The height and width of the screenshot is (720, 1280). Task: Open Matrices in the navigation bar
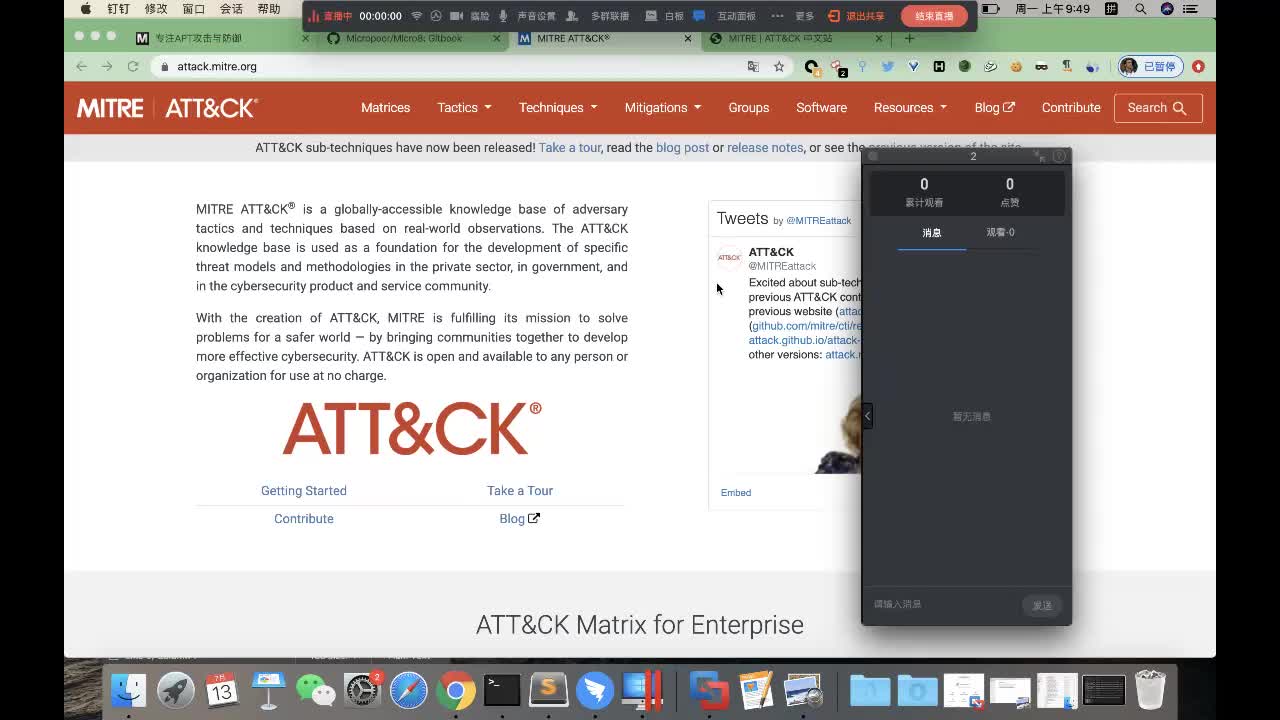pyautogui.click(x=386, y=108)
